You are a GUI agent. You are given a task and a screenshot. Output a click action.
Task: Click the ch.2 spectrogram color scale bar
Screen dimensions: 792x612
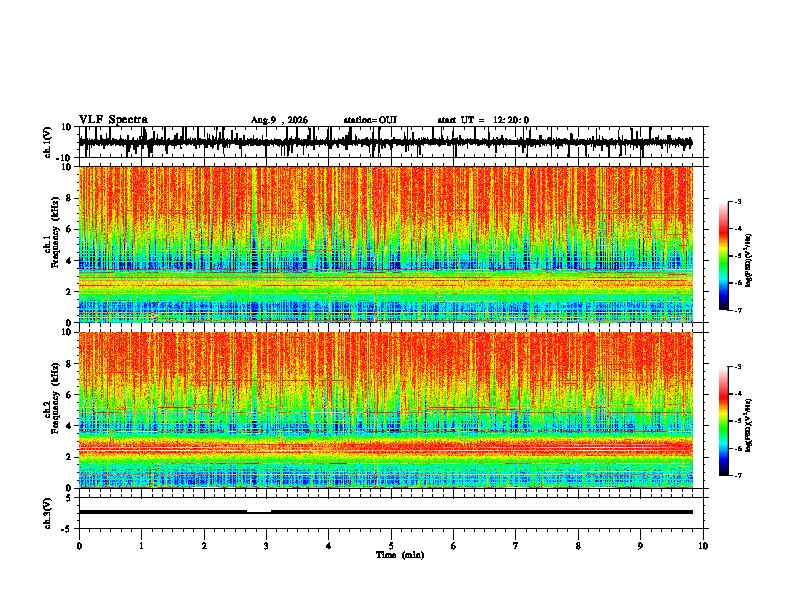point(723,421)
